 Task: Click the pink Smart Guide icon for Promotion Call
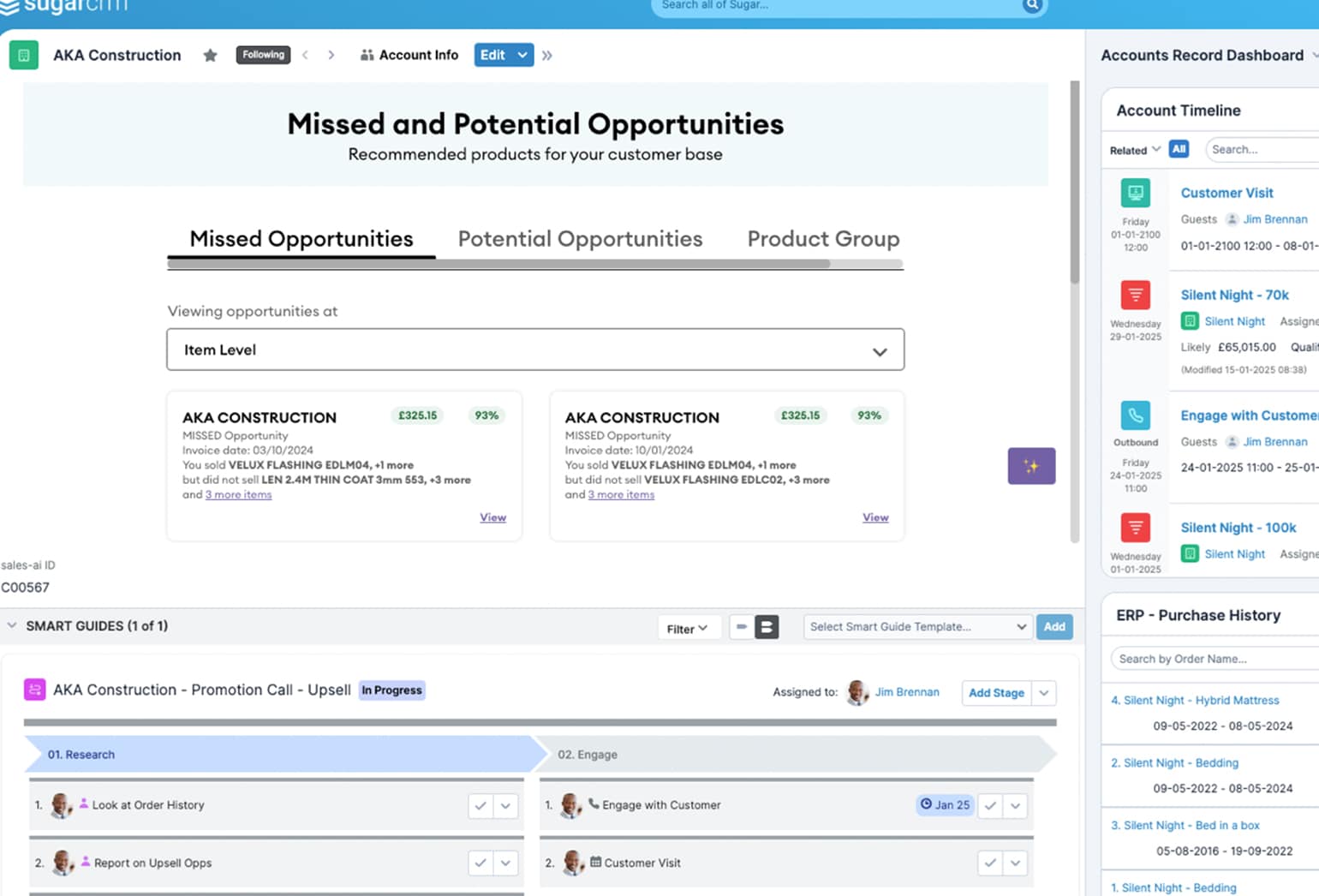[x=34, y=690]
